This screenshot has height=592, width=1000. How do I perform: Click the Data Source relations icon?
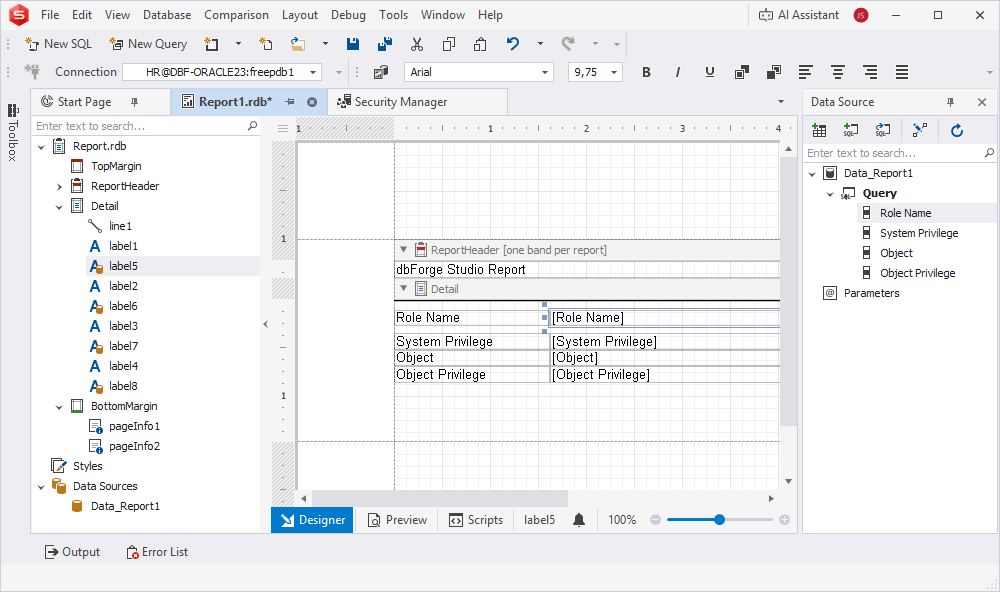point(920,131)
